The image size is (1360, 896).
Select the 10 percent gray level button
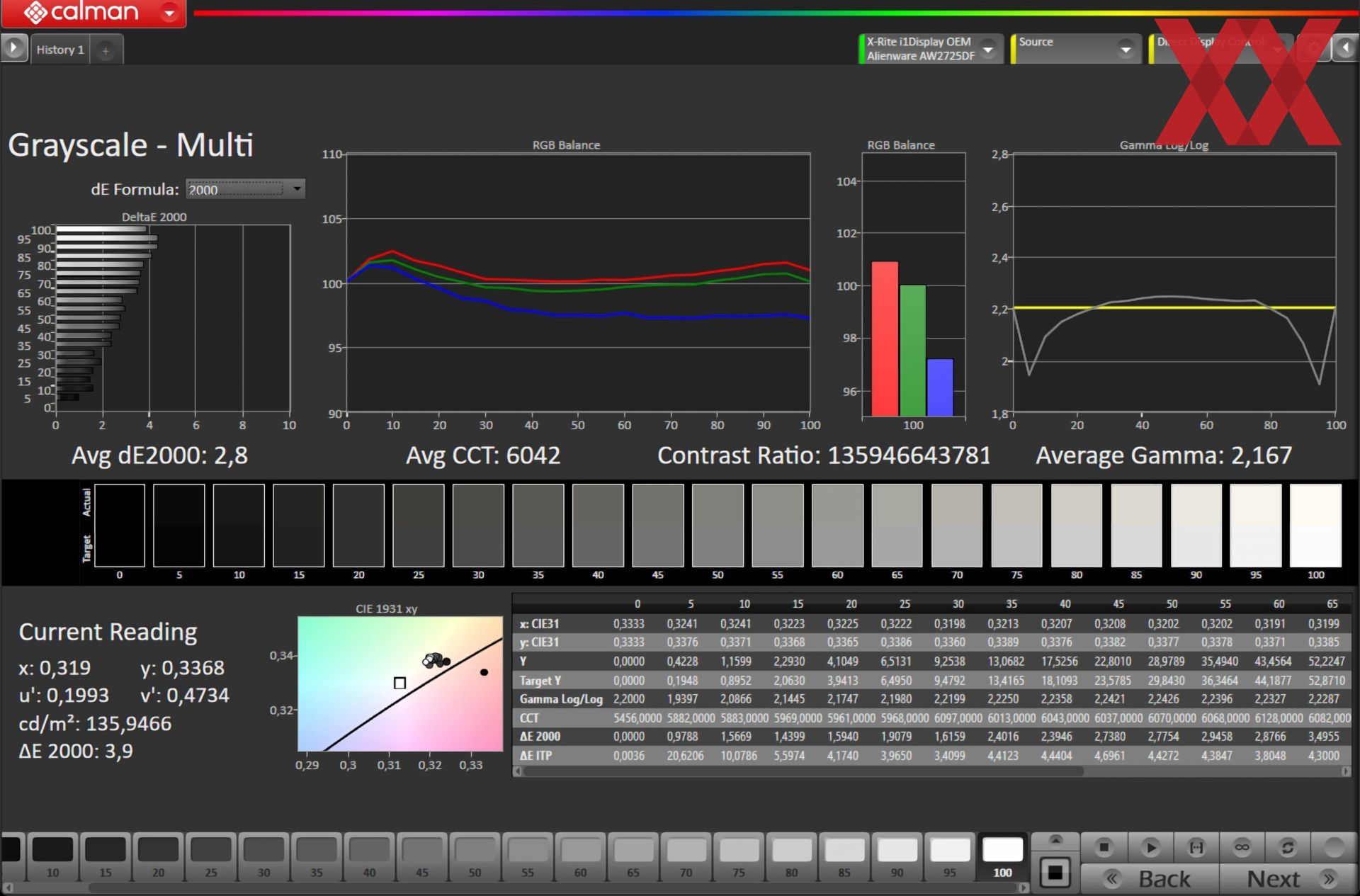click(53, 857)
